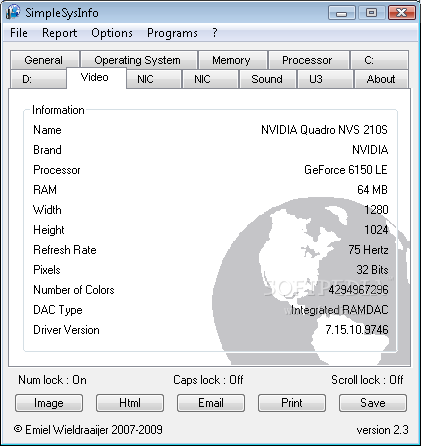Open the ? help menu
Screen dimensions: 421x446
(215, 33)
